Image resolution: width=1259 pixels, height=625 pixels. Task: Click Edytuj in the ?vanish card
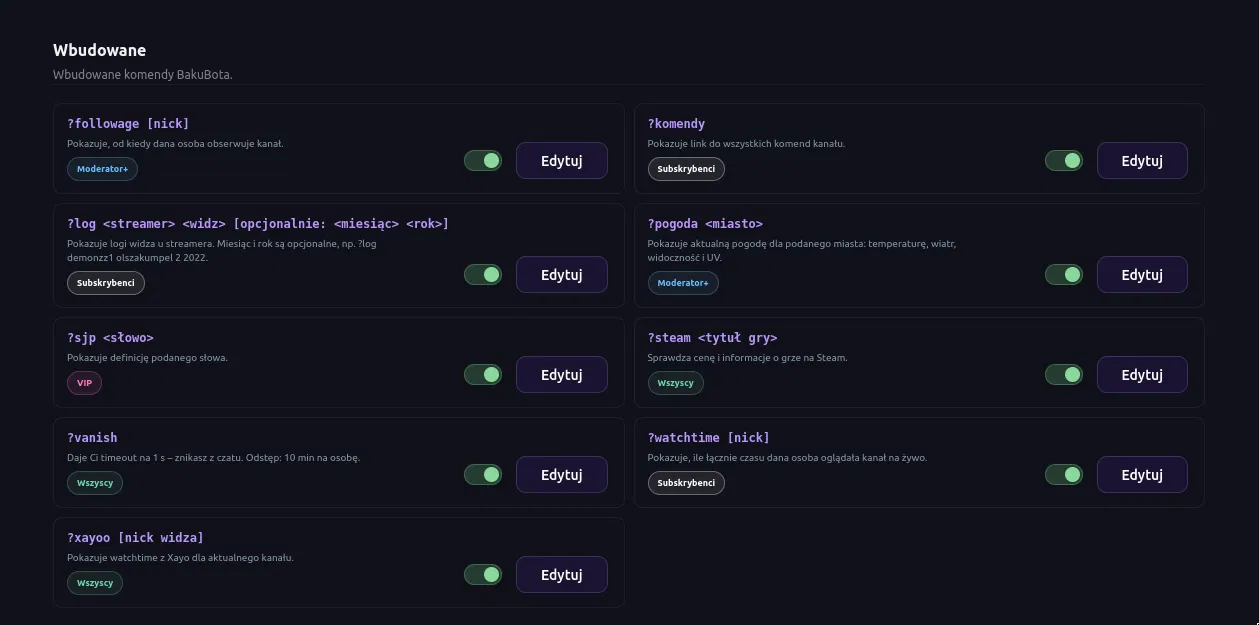point(562,474)
